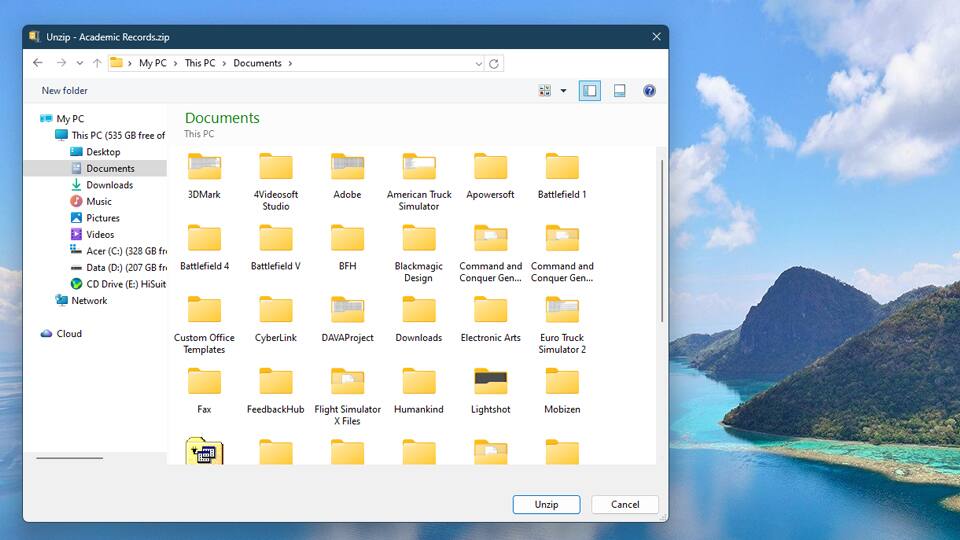This screenshot has height=540, width=960.
Task: Select the Battlefield V folder
Action: [x=276, y=248]
